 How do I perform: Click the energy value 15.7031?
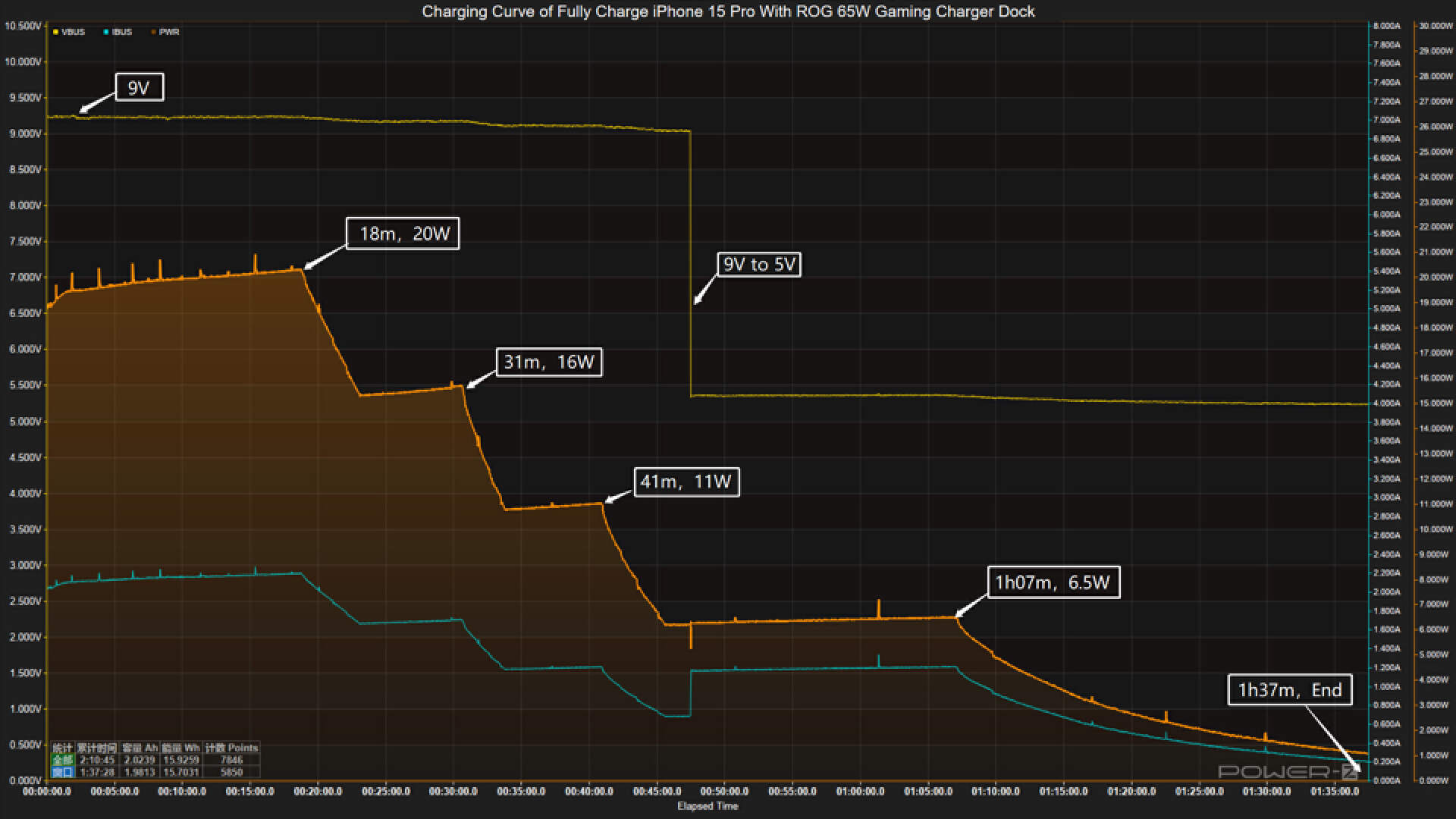pos(181,772)
